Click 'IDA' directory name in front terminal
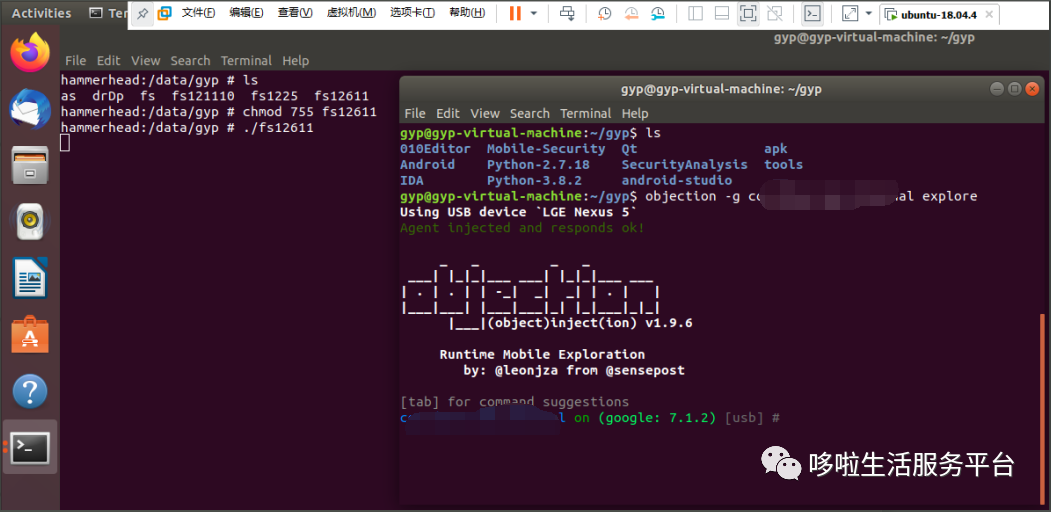1051x512 pixels. (x=412, y=180)
